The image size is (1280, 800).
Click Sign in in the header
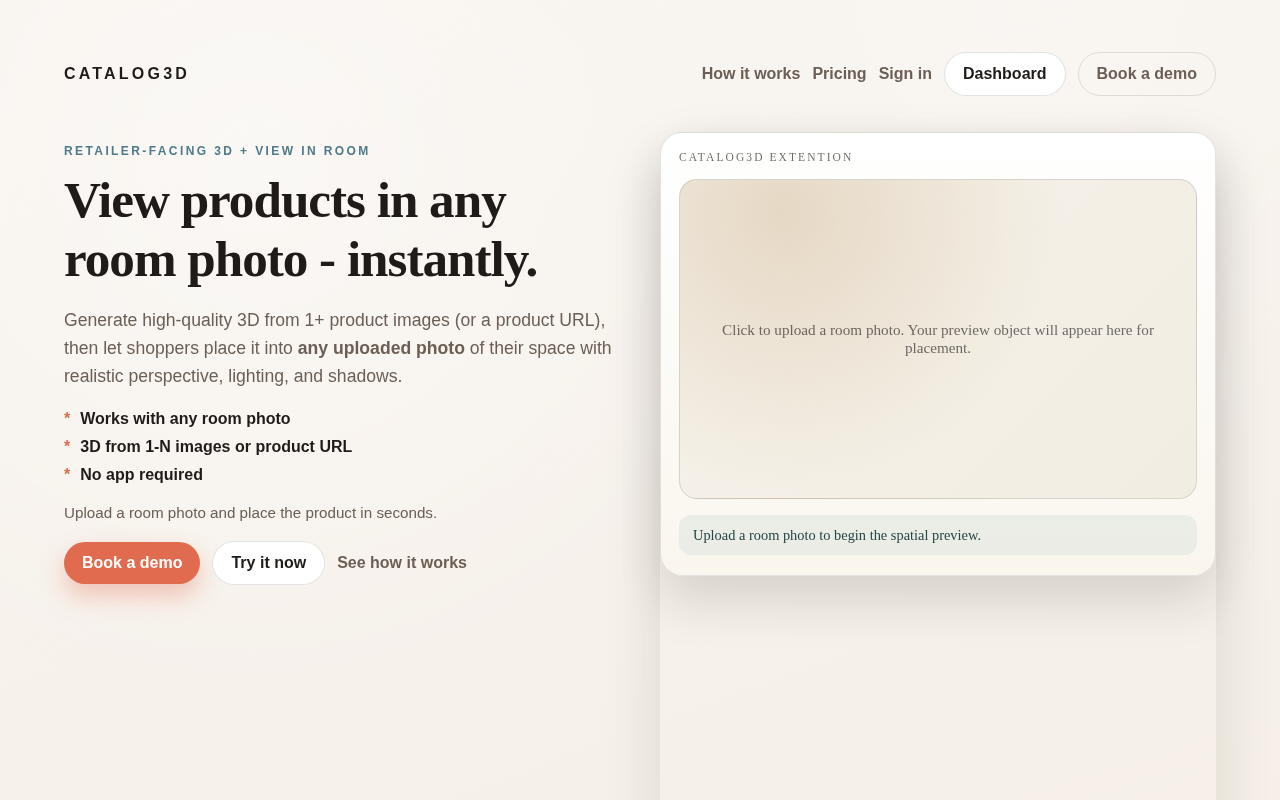905,74
